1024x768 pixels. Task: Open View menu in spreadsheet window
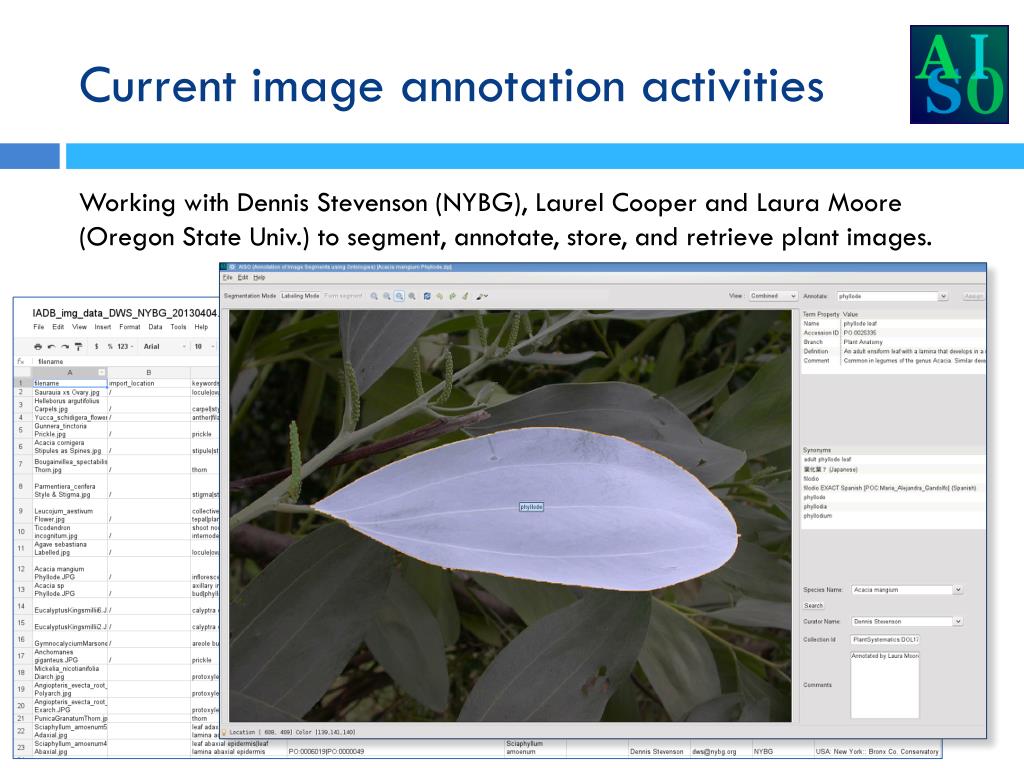[79, 327]
